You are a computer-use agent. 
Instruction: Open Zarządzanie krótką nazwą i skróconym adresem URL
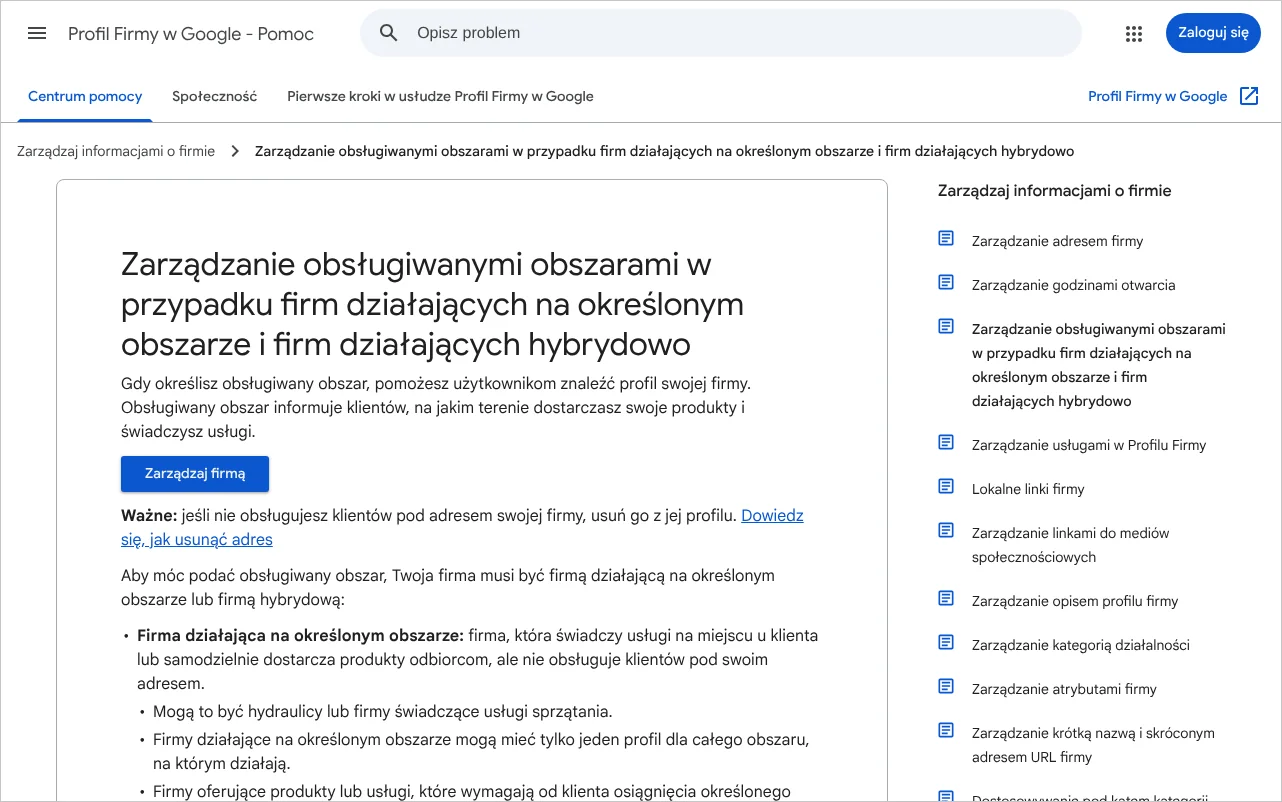pyautogui.click(x=1093, y=745)
